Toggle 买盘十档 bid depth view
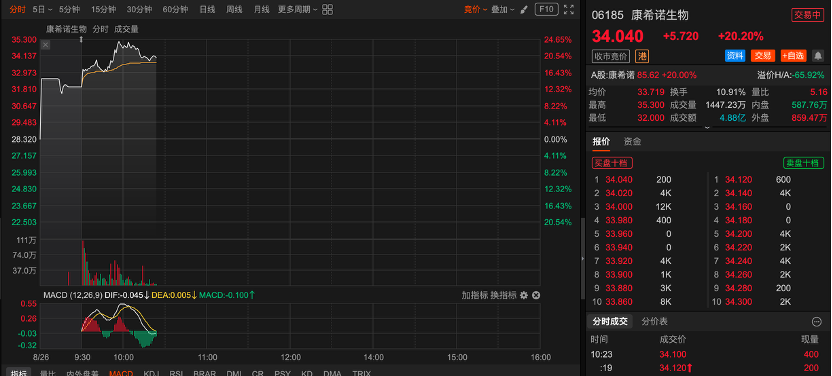 [612, 163]
